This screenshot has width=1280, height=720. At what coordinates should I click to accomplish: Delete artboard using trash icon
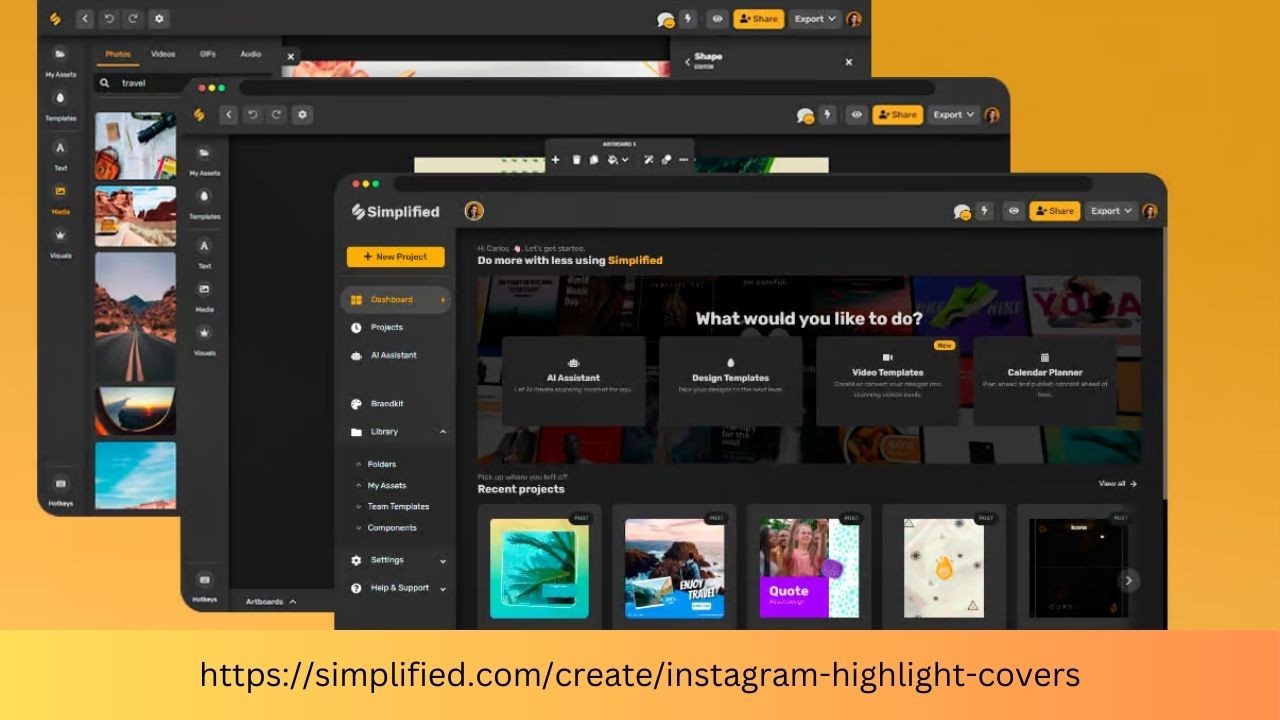pyautogui.click(x=576, y=159)
